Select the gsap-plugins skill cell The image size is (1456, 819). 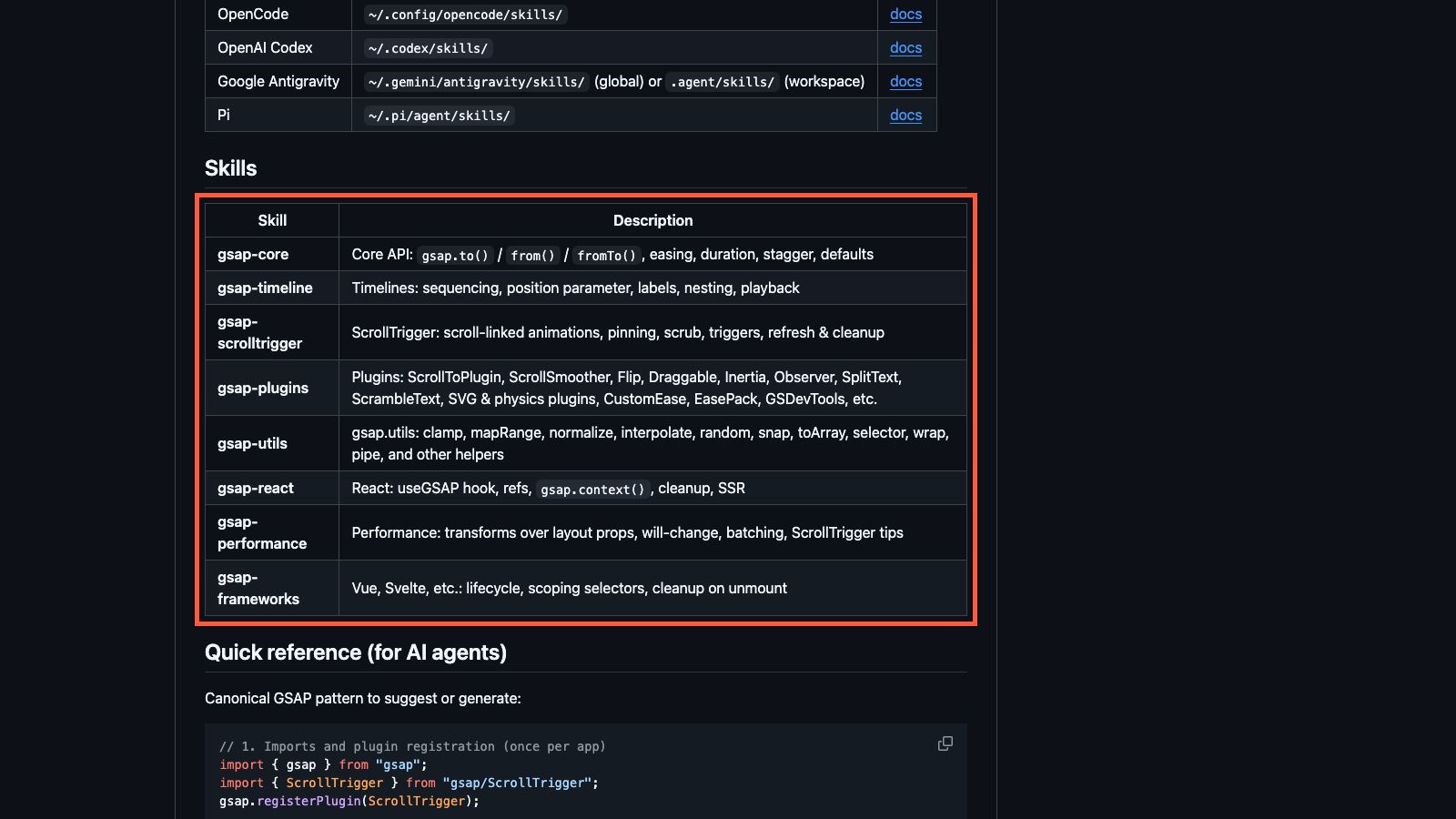(x=272, y=388)
